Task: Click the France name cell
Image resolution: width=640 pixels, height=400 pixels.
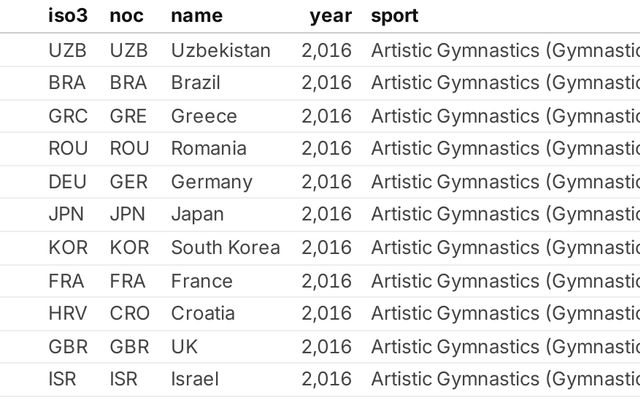Action: click(202, 281)
